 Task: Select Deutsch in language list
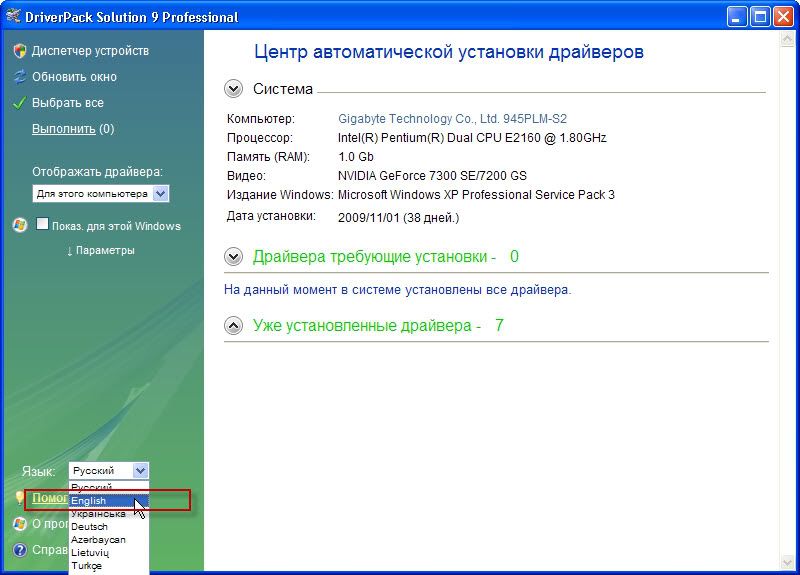pyautogui.click(x=109, y=527)
